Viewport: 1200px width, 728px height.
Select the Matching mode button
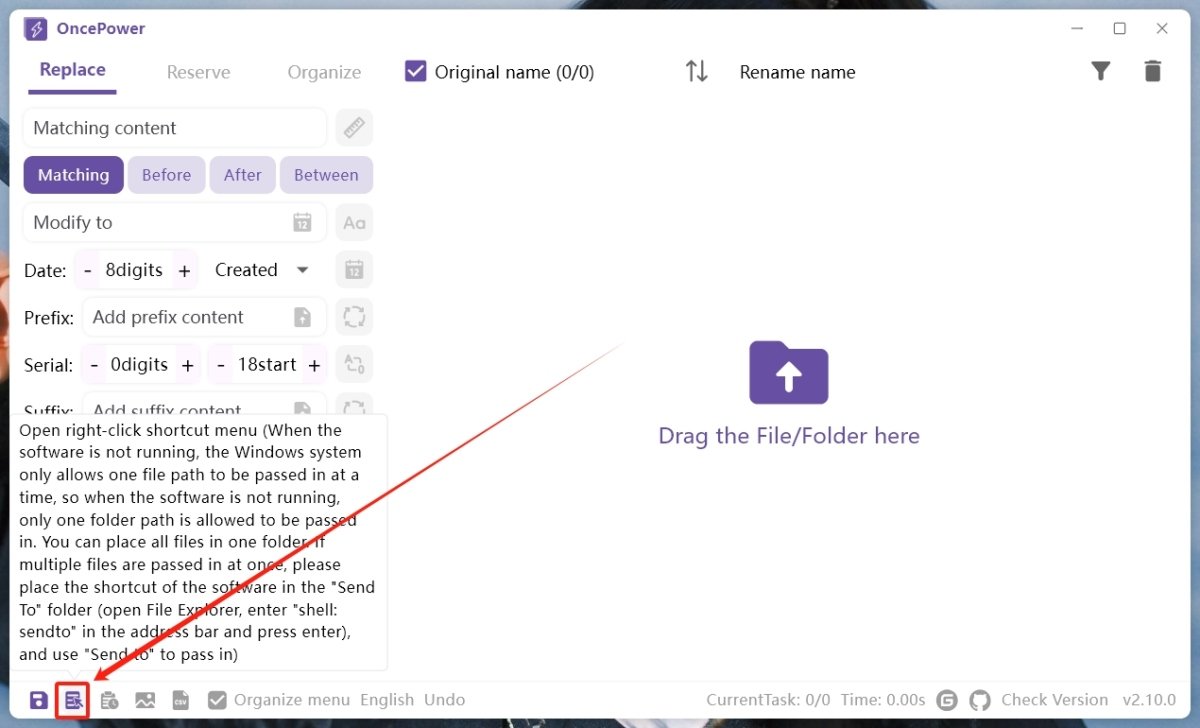74,175
